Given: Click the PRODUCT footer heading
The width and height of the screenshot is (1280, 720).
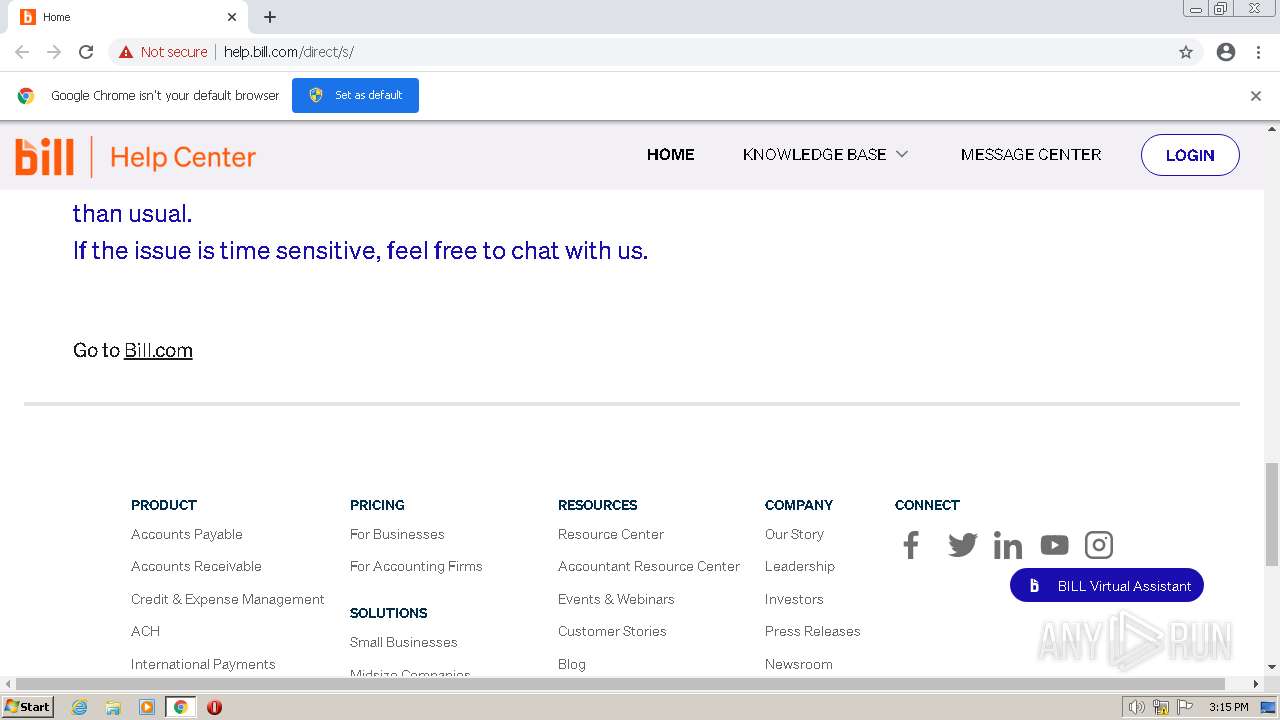Looking at the screenshot, I should (x=164, y=505).
